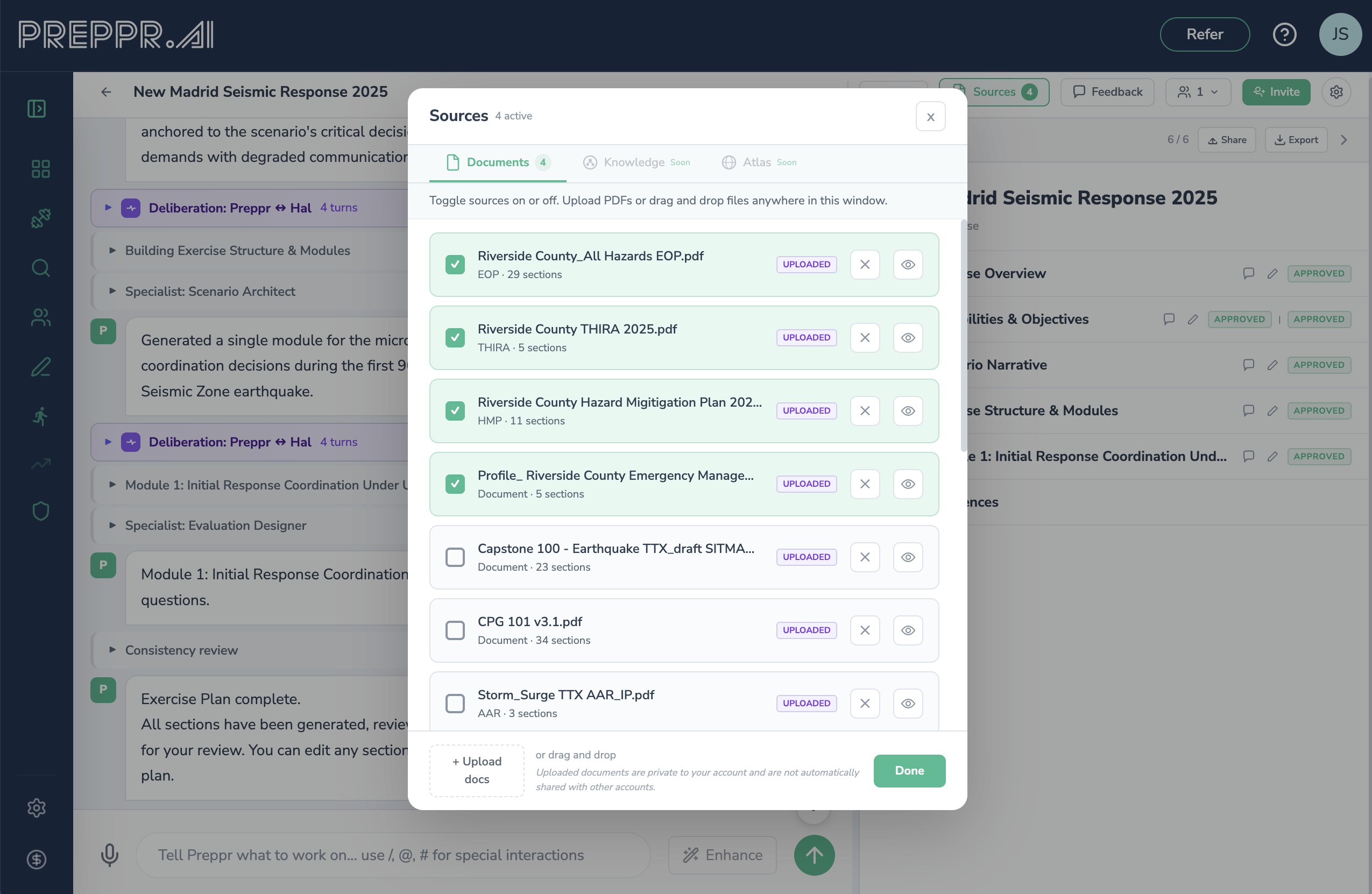Screen dimensions: 1372x894
Task: Preview Riverside County THIRA 2025.pdf eye icon
Action: tap(907, 338)
